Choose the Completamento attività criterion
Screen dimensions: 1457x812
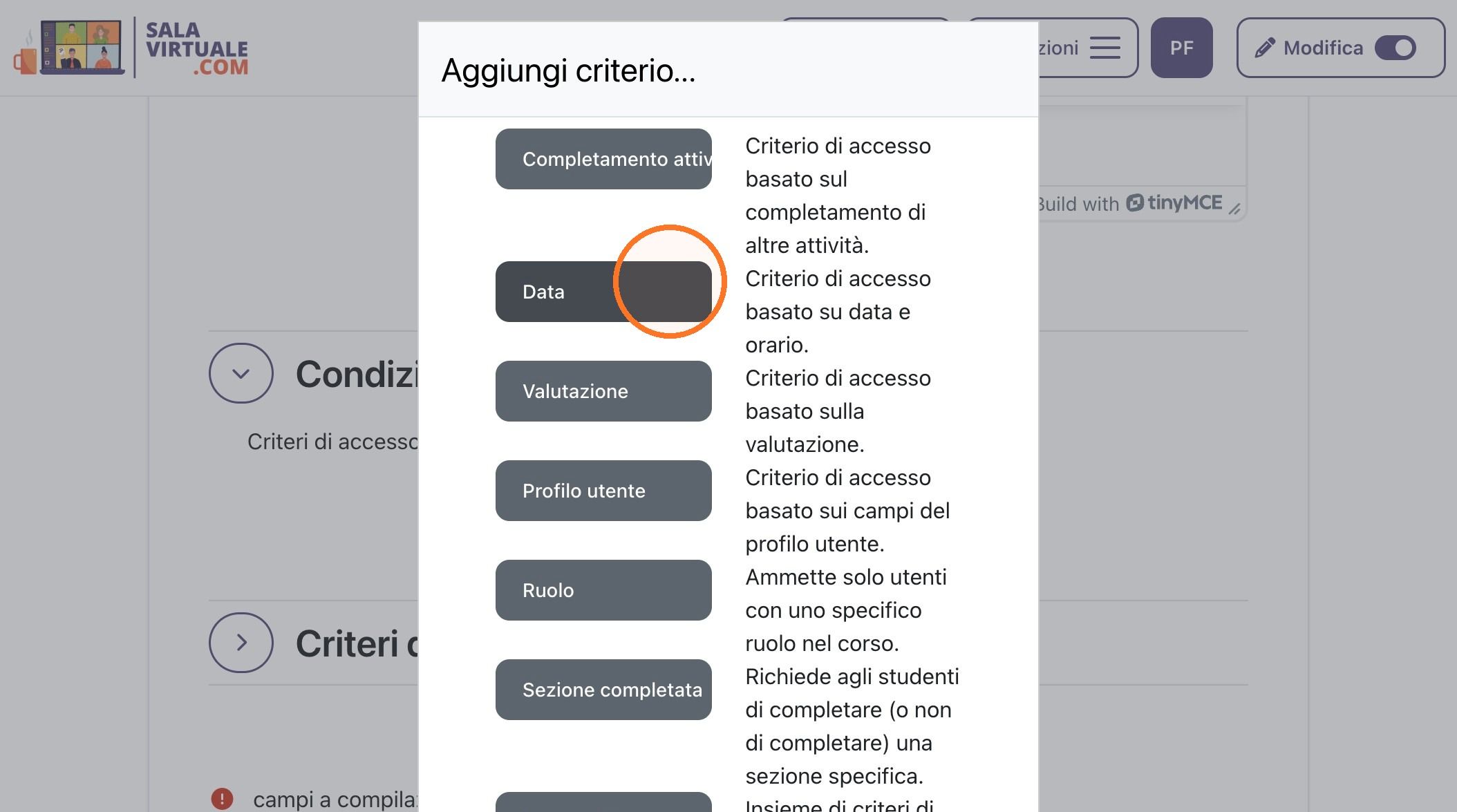click(603, 159)
